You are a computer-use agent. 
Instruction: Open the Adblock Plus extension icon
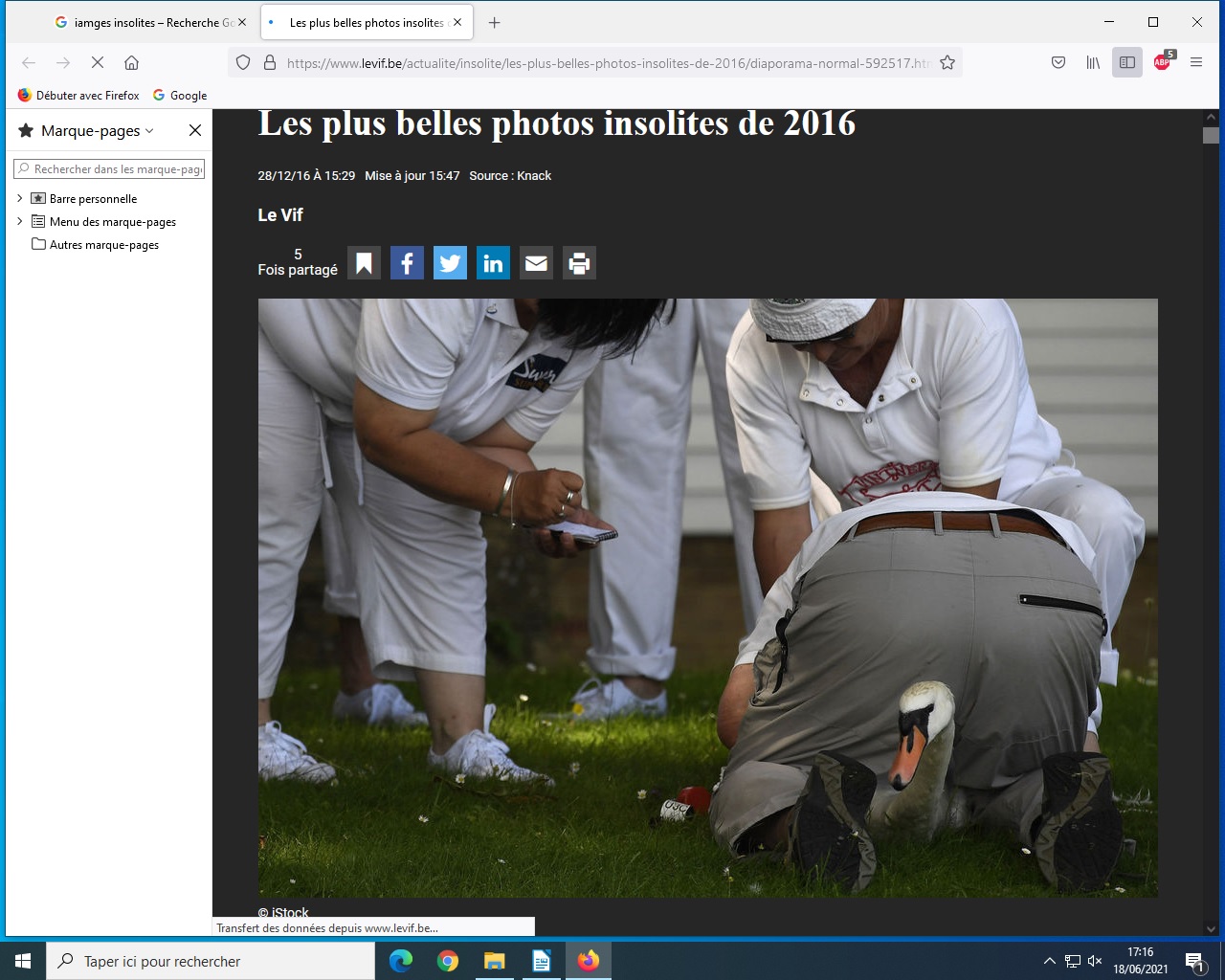pos(1162,63)
